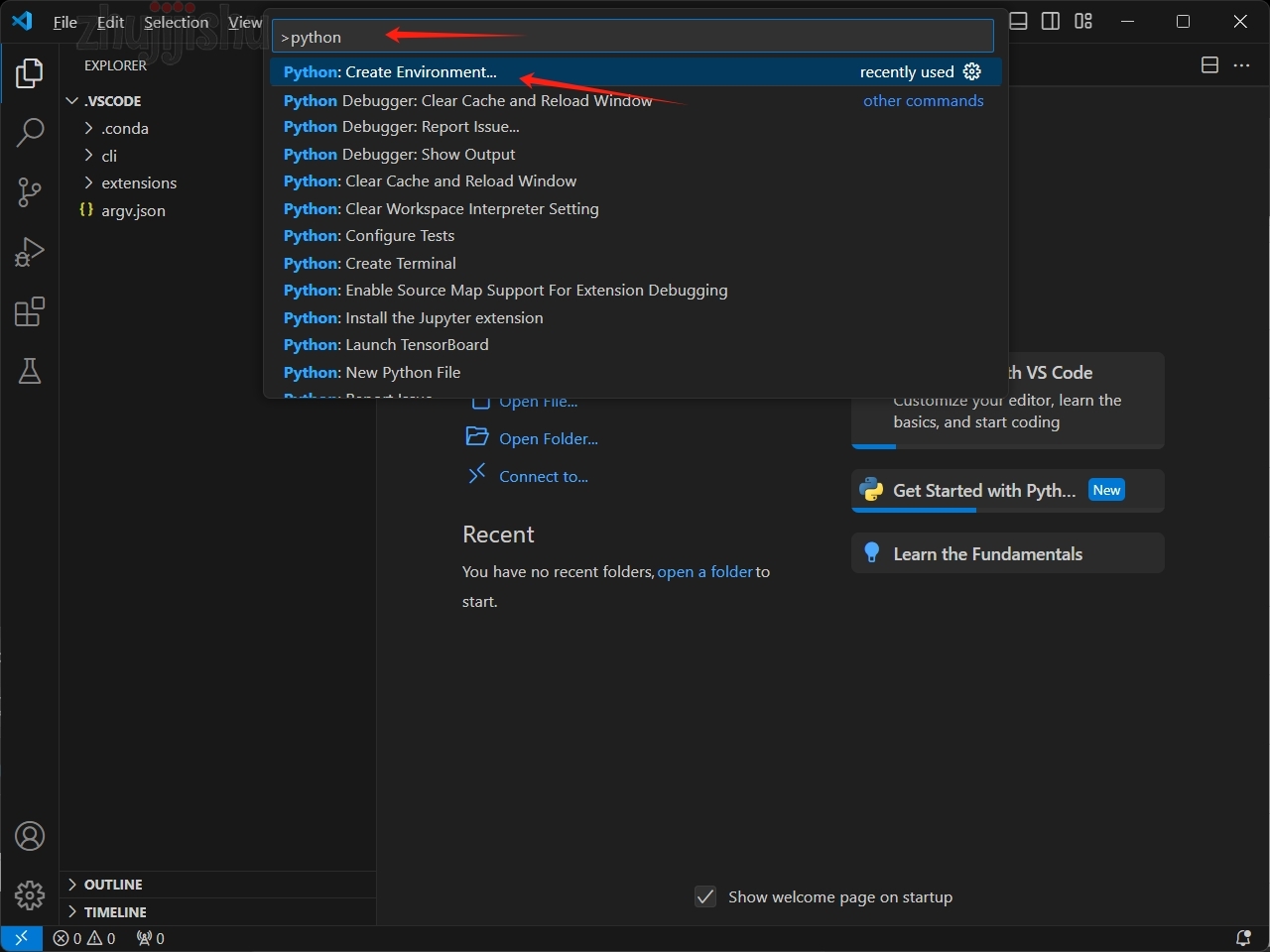Screen dimensions: 1270x952
Task: Select Python Debugger: Clear Cache and Reload Window
Action: (635, 100)
